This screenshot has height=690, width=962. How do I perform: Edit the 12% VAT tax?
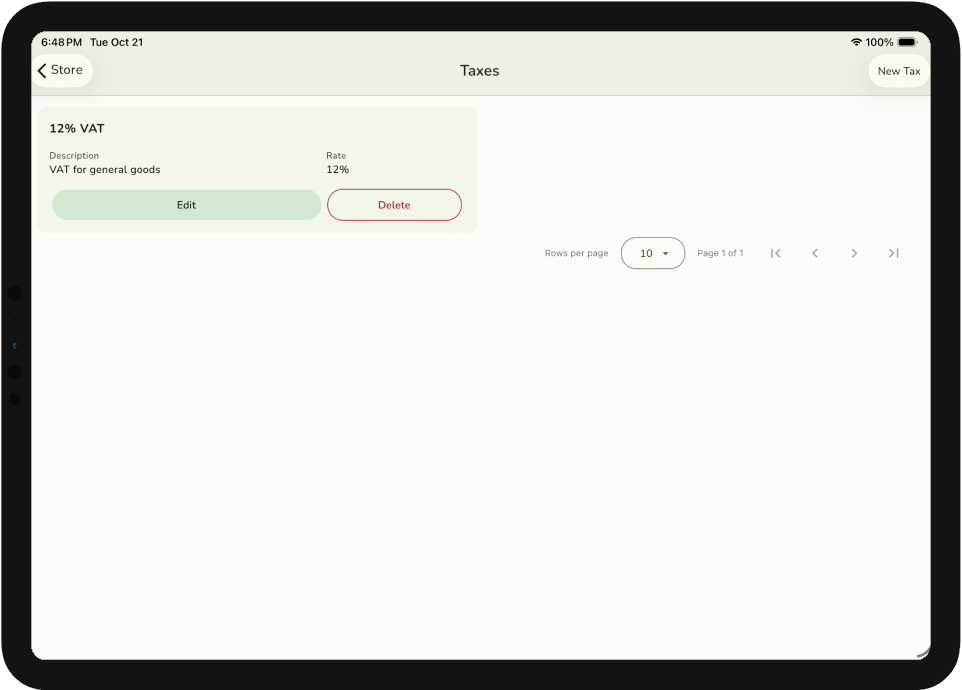(x=186, y=204)
